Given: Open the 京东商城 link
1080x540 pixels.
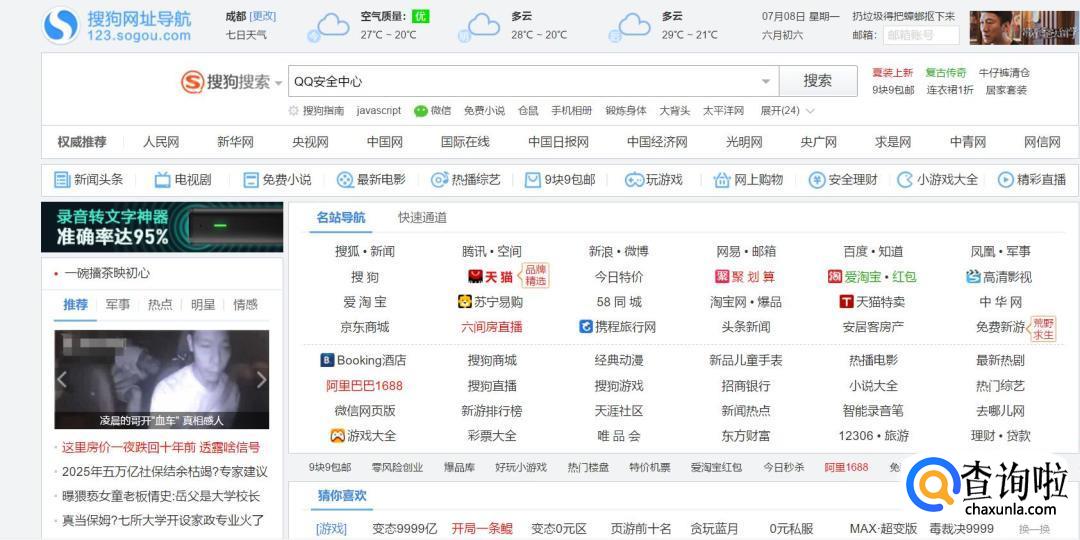Looking at the screenshot, I should (x=364, y=327).
